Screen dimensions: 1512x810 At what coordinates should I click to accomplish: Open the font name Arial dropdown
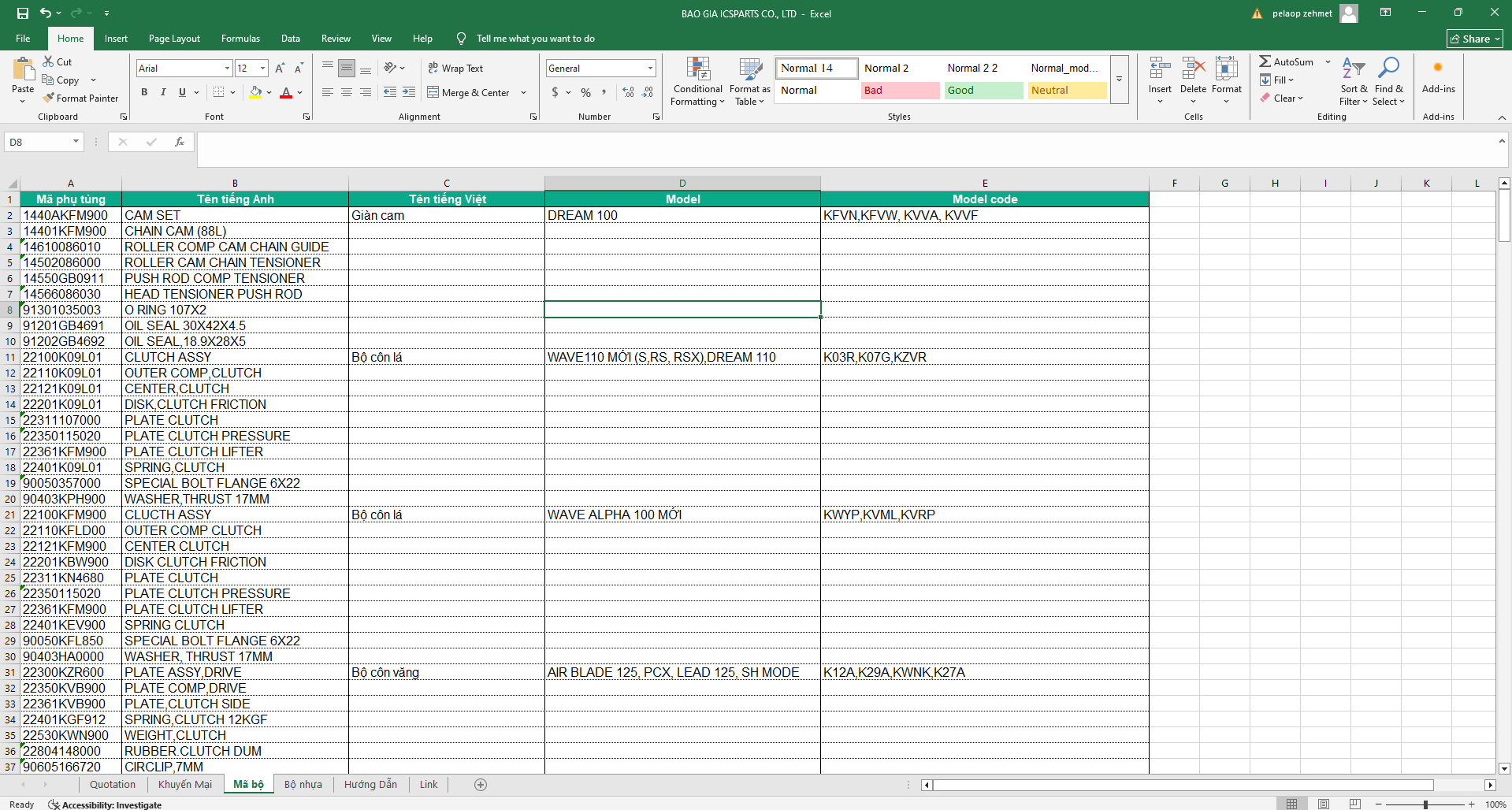228,69
